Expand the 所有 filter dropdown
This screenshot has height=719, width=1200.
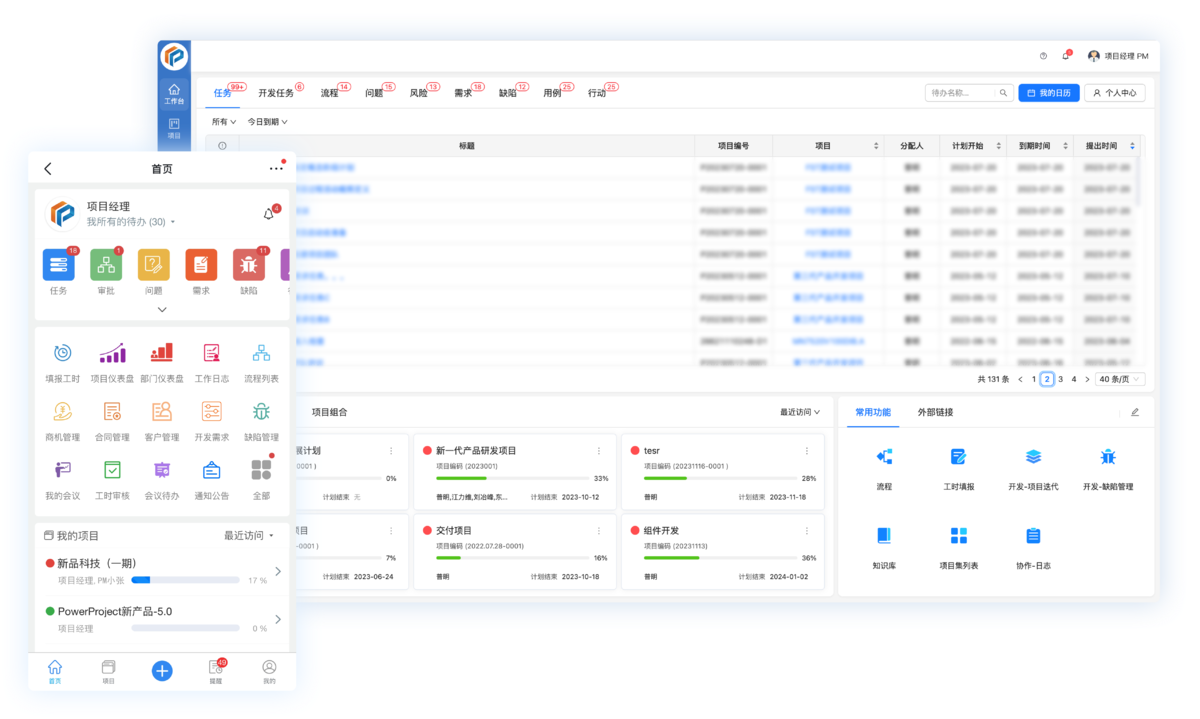[223, 122]
